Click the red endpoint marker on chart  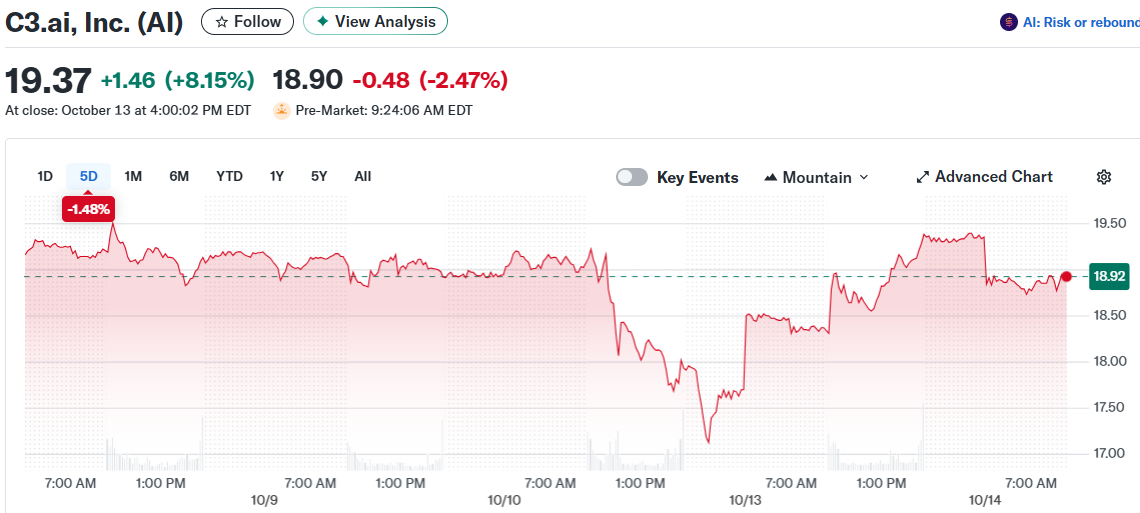(x=1067, y=277)
